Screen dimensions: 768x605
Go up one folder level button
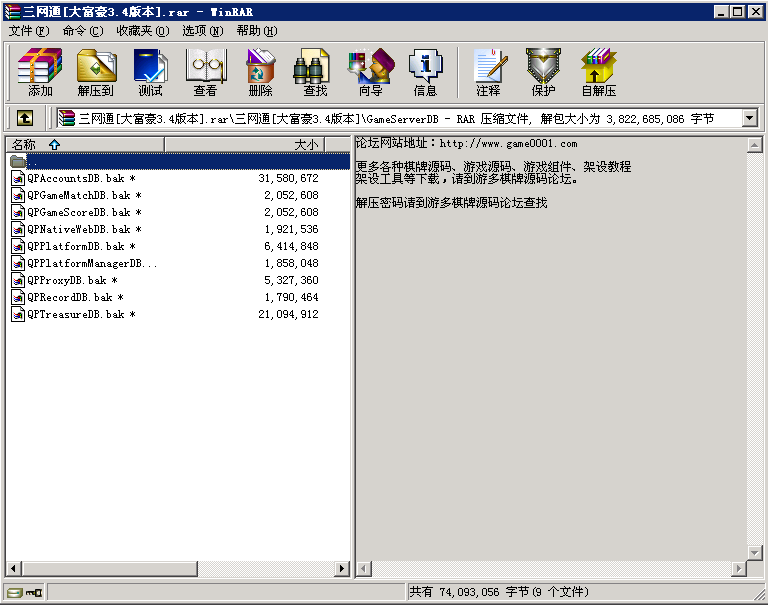tap(25, 118)
